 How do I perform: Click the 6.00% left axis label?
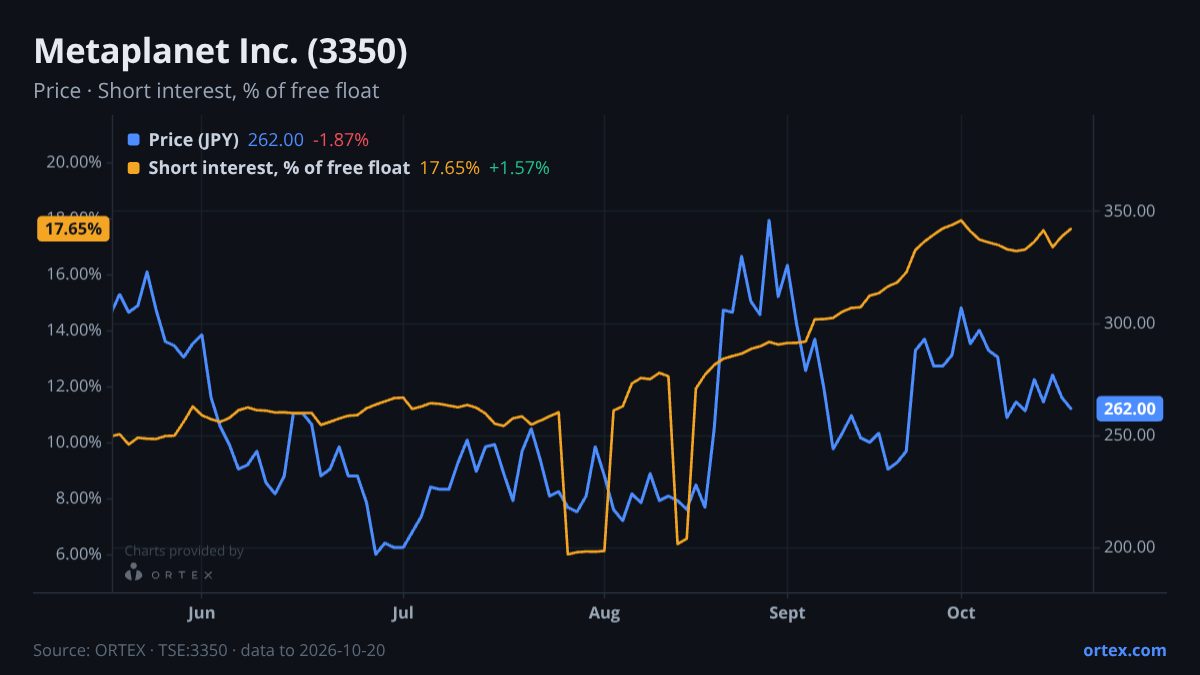(x=78, y=554)
